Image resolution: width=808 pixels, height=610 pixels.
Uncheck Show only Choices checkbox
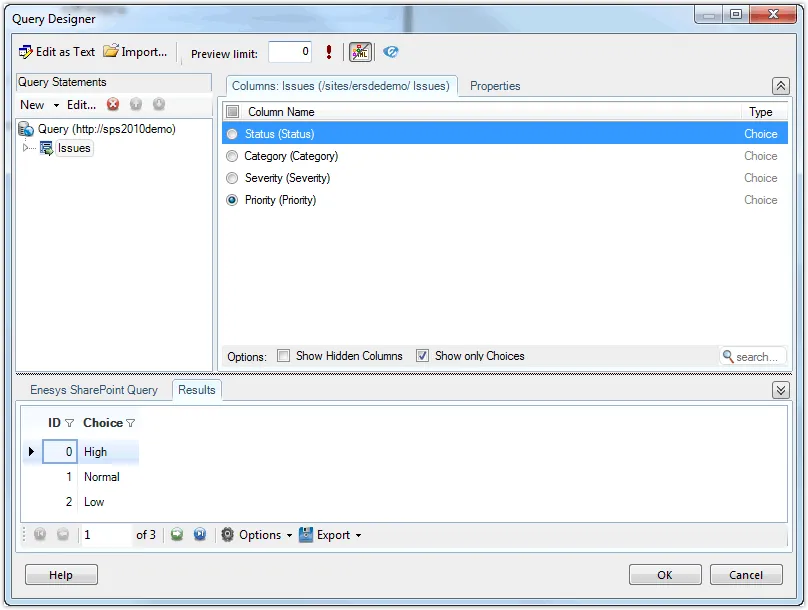point(423,356)
